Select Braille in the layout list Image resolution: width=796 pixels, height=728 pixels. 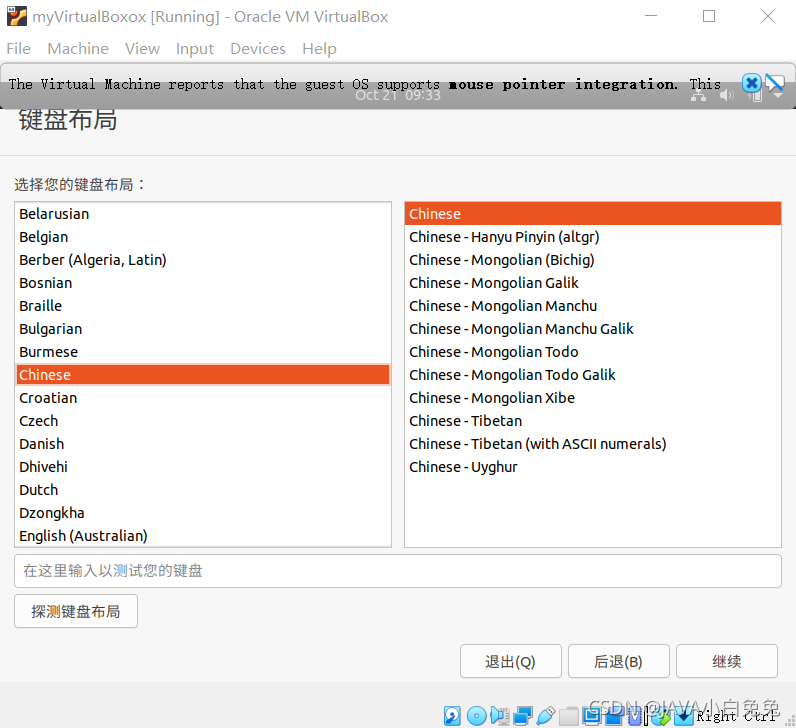(203, 306)
